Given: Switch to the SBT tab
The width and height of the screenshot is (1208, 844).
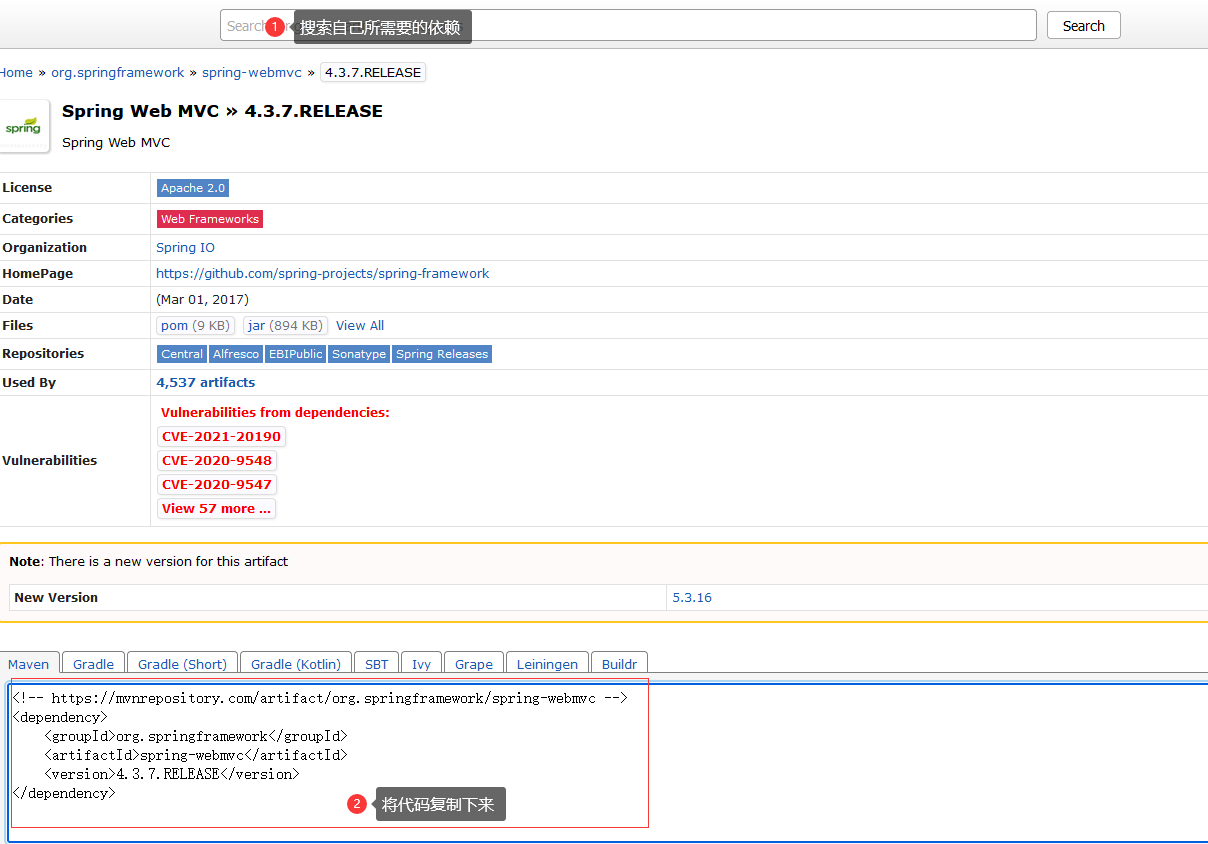Looking at the screenshot, I should [x=377, y=664].
